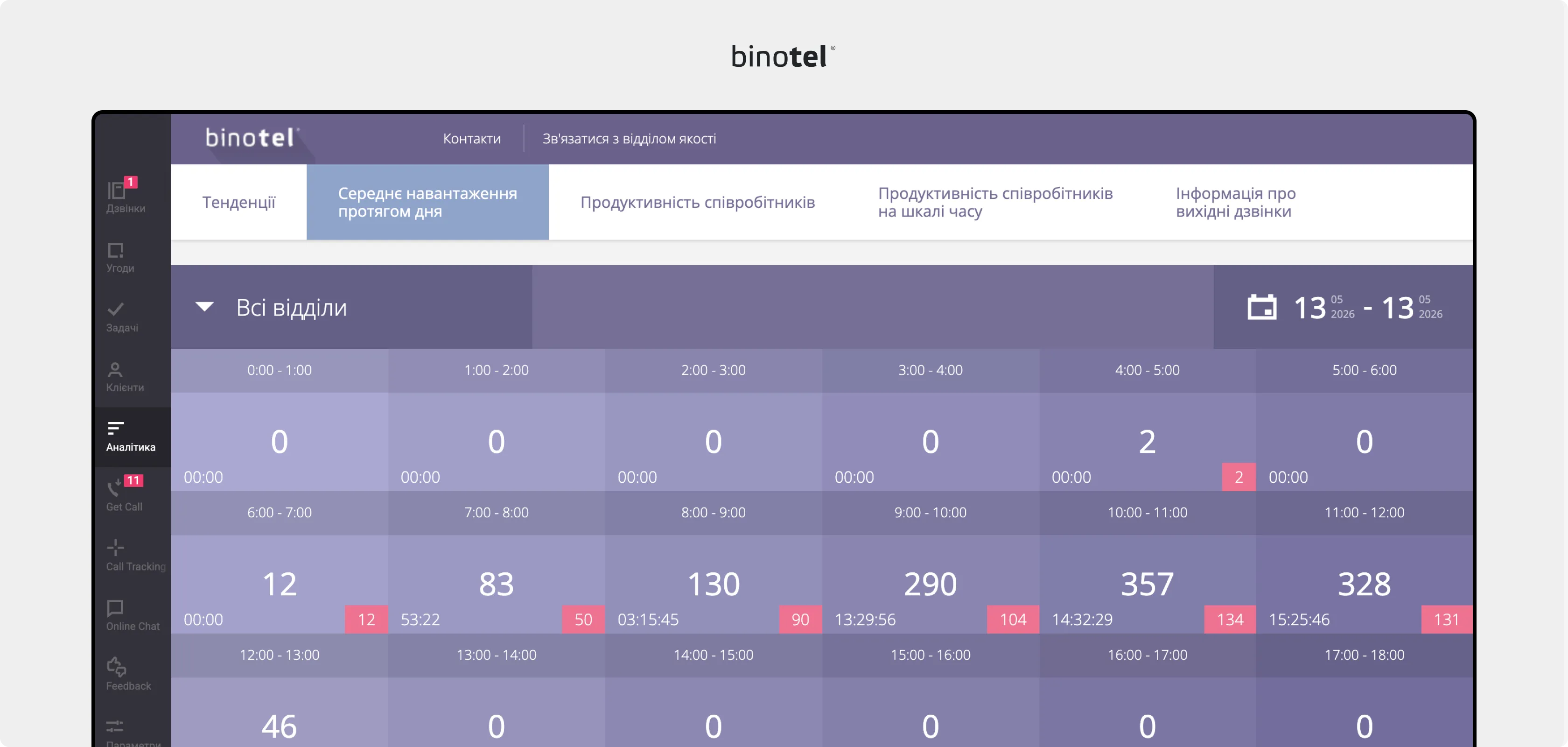
Task: Open the Get Call phone icon
Action: pos(114,487)
